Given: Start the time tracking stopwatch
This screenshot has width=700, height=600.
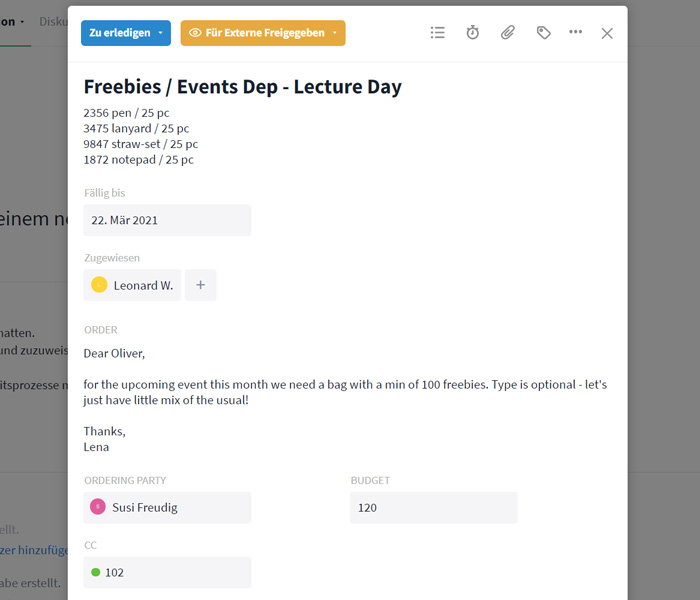Looking at the screenshot, I should click(473, 33).
